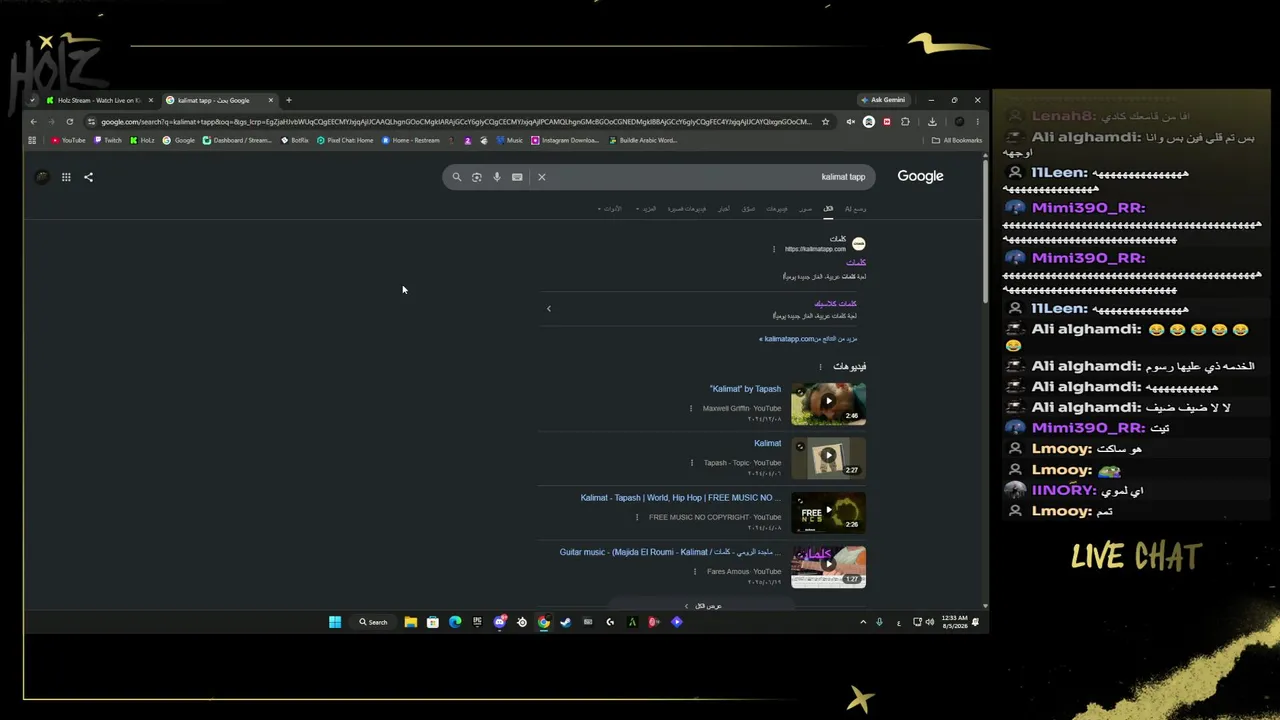1280x720 pixels.
Task: Open a new tab with the plus button
Action: click(x=289, y=100)
